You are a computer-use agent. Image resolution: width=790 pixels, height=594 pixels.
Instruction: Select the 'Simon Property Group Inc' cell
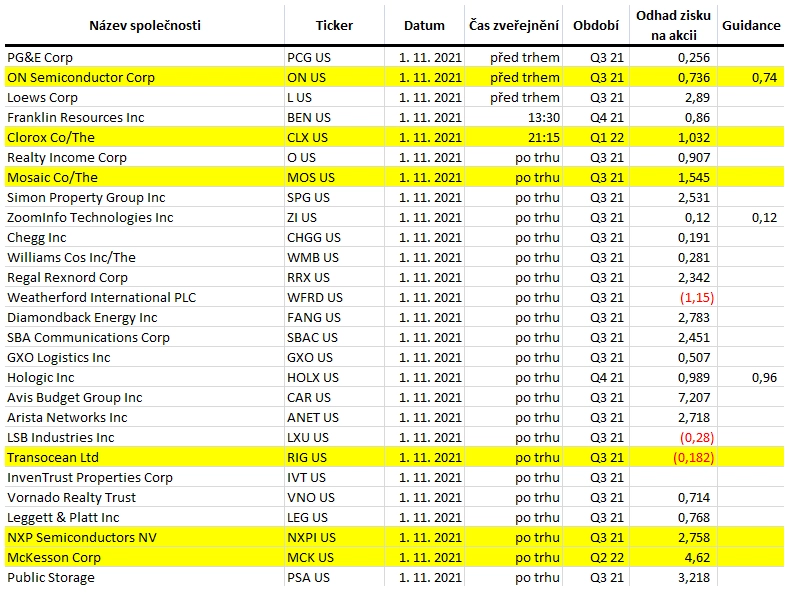(145, 197)
